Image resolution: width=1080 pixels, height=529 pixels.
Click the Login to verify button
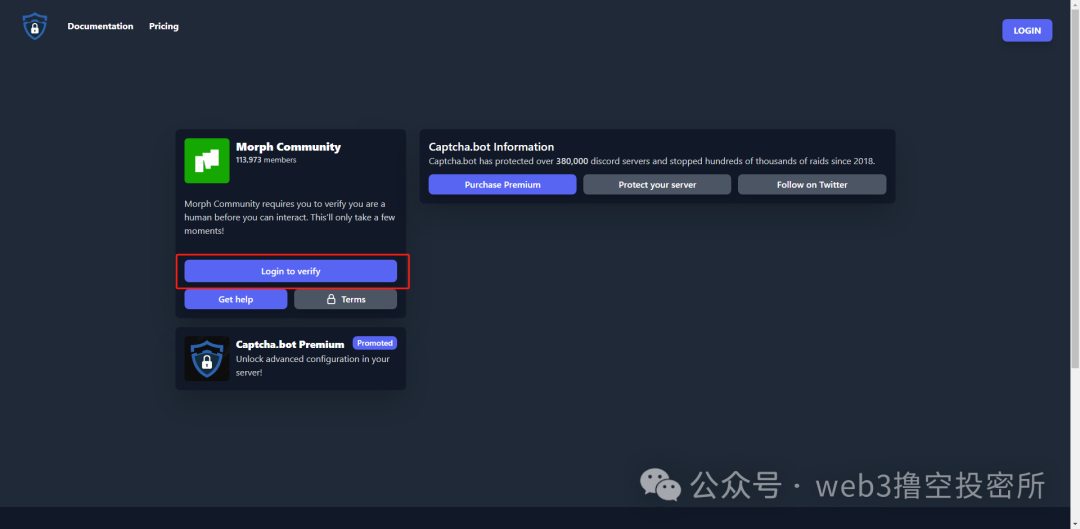291,271
